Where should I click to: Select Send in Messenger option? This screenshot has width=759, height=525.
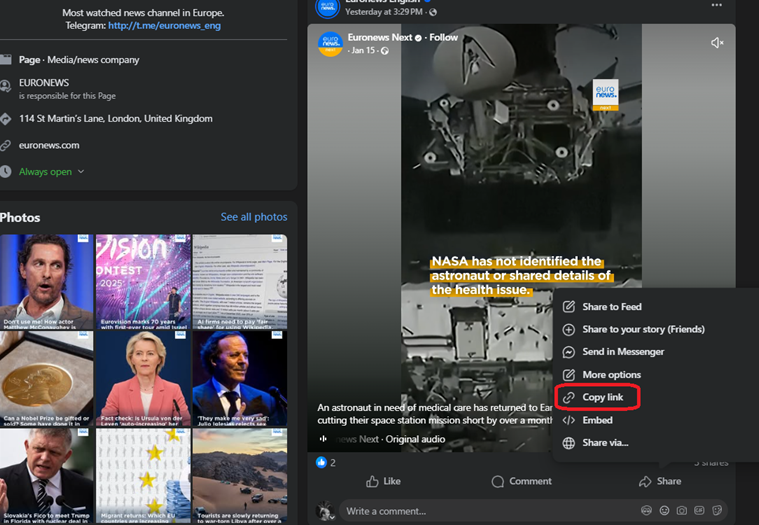point(623,352)
